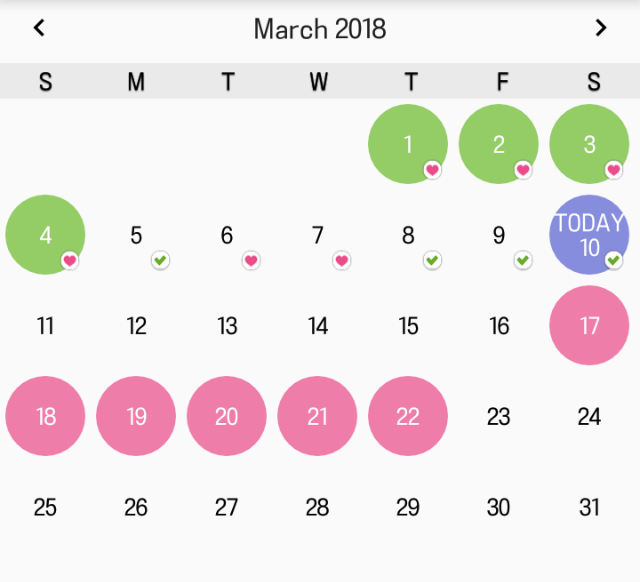Go to previous month arrow
This screenshot has width=640, height=582.
pos(39,28)
